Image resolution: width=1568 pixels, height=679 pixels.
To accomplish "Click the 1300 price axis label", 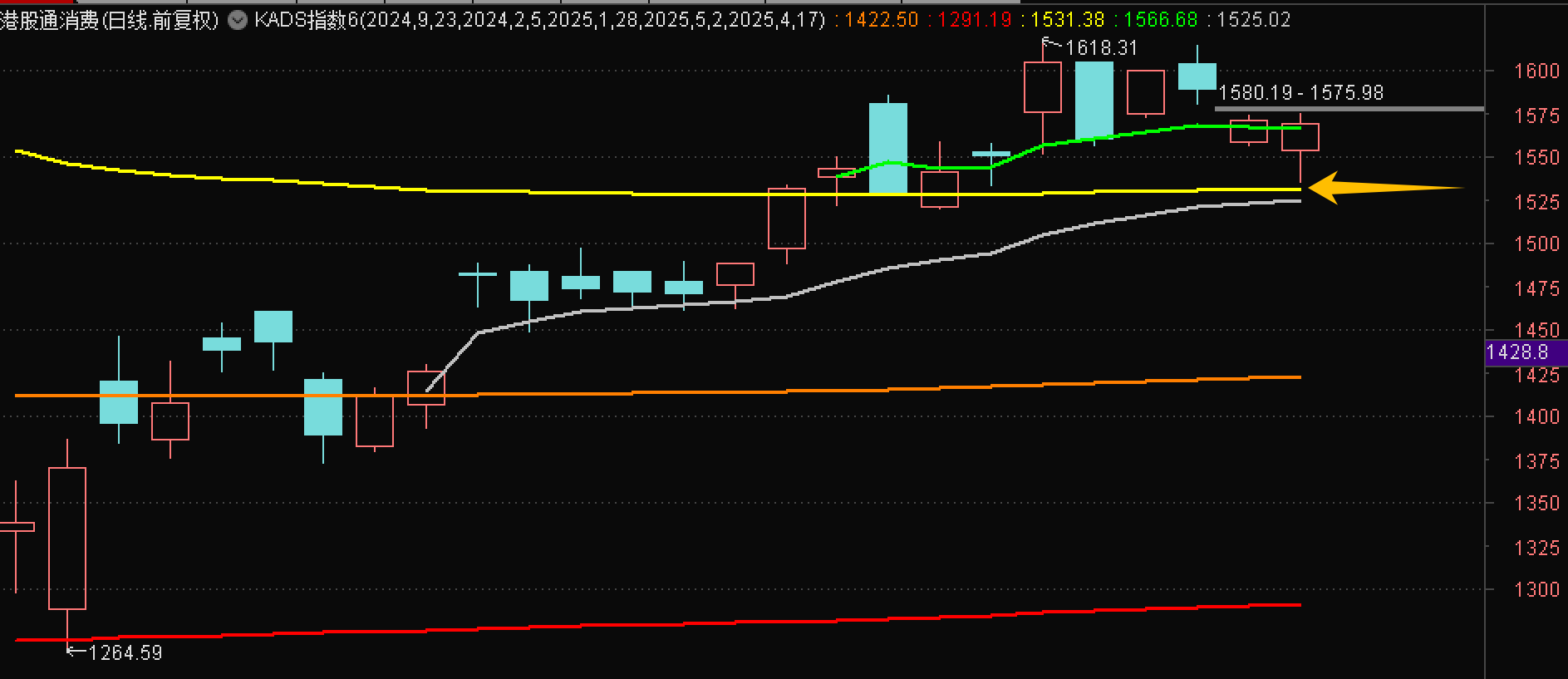I will pyautogui.click(x=1536, y=590).
